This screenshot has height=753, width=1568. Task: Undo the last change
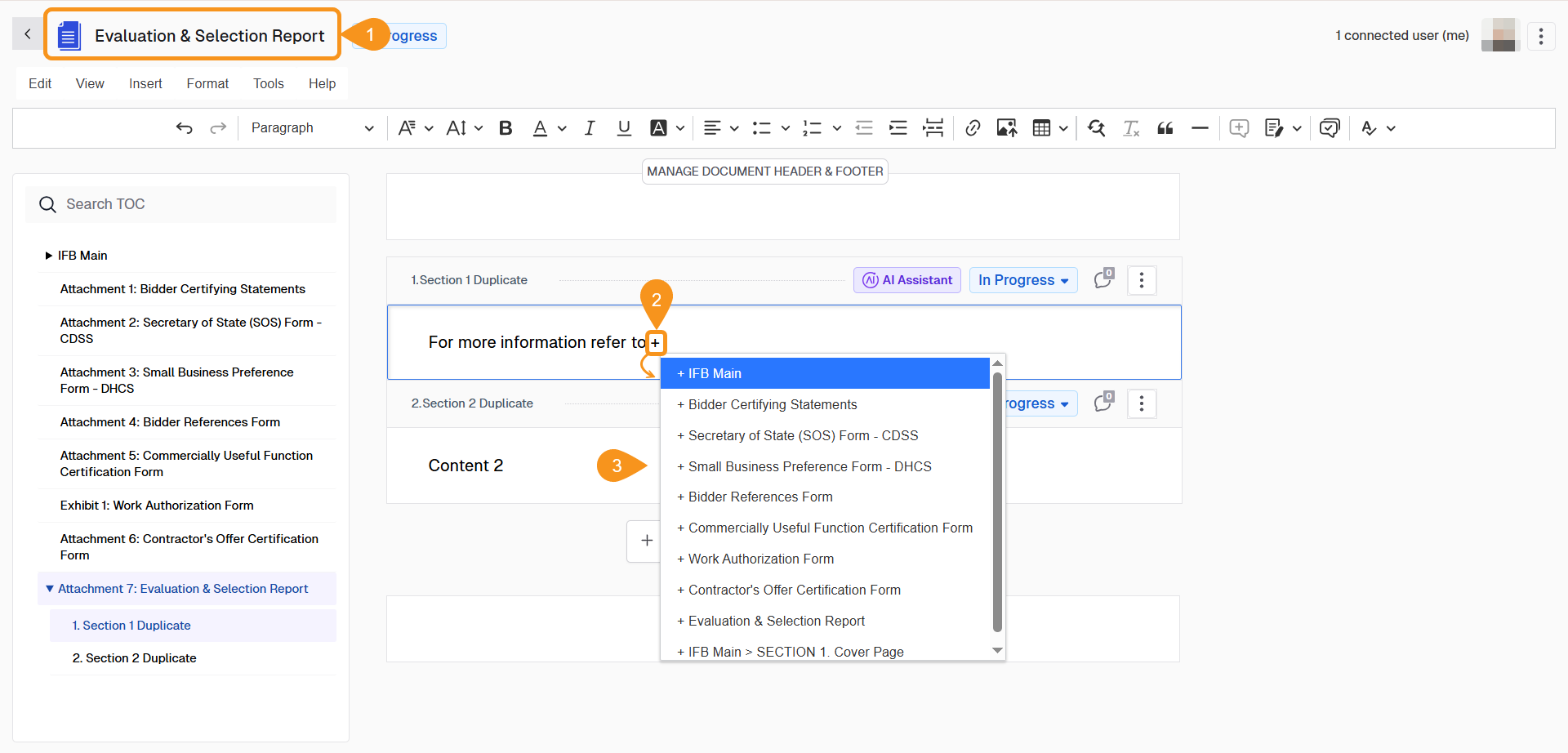coord(185,127)
